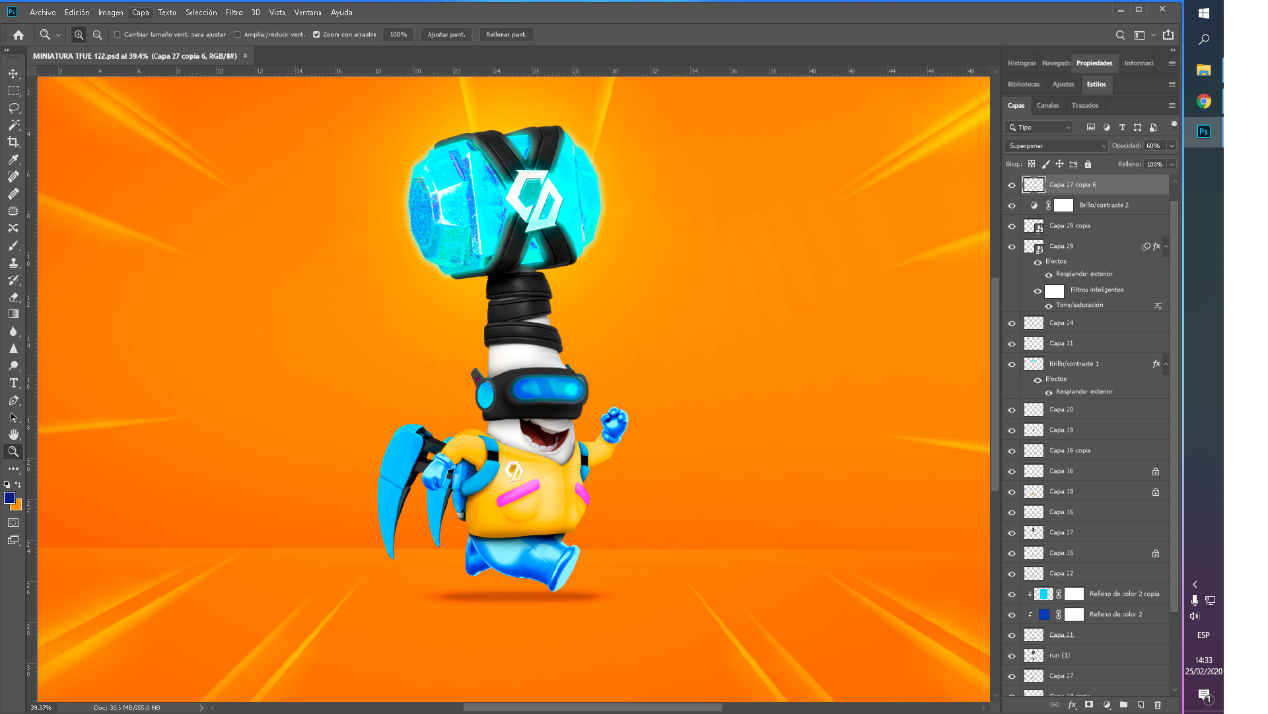The height and width of the screenshot is (714, 1268).
Task: Select the Hand tool
Action: coord(14,435)
